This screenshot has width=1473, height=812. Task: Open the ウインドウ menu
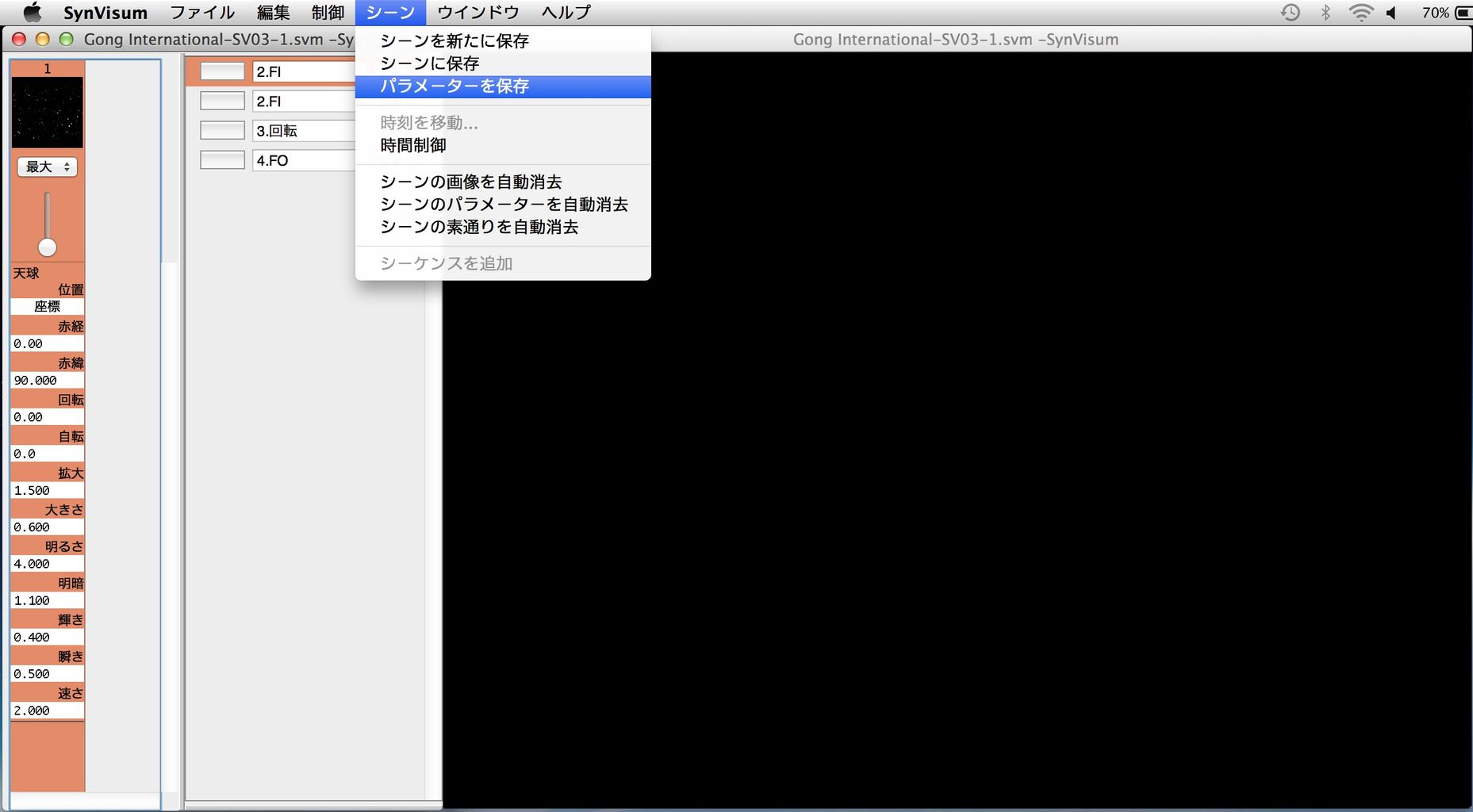(x=478, y=13)
